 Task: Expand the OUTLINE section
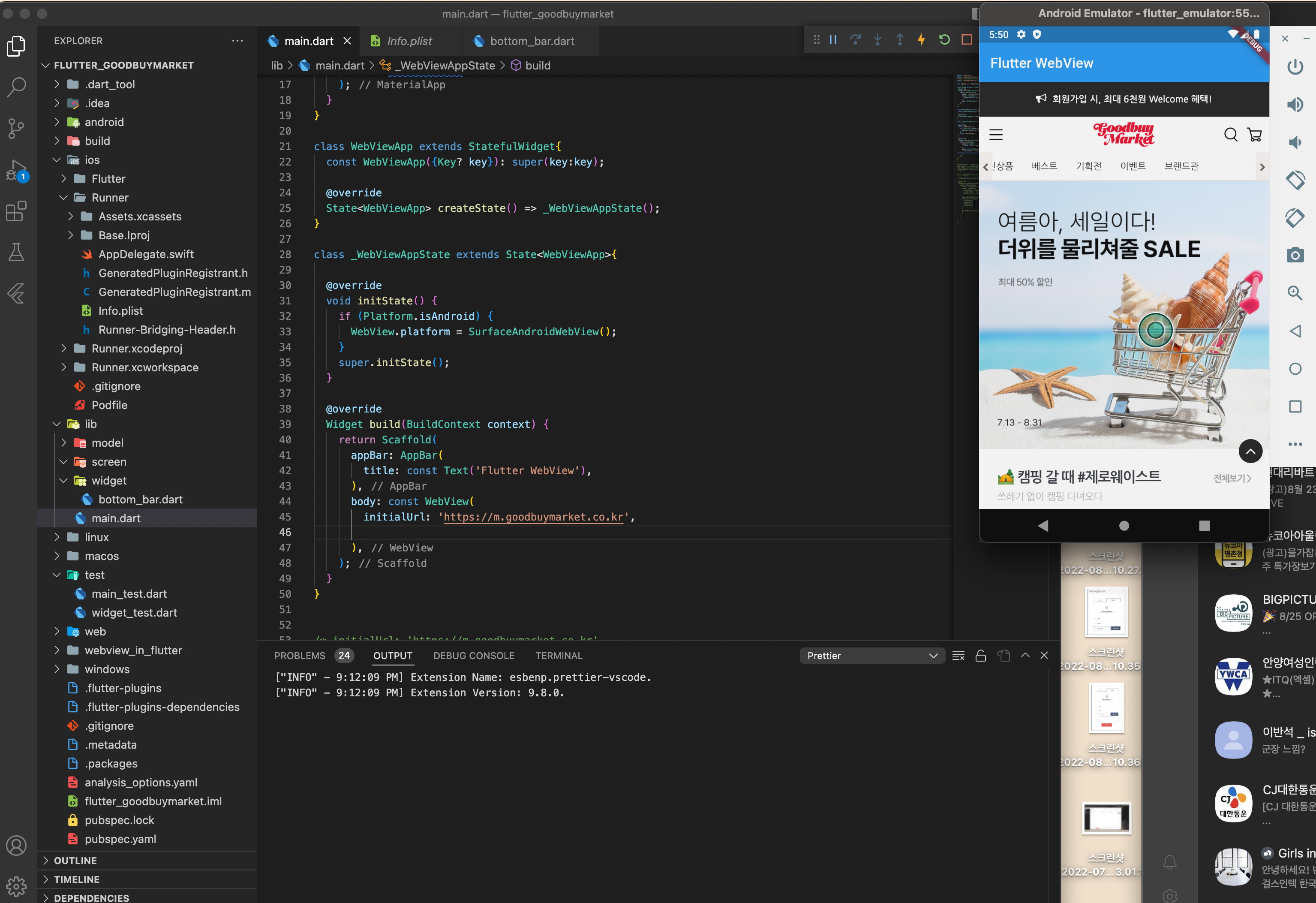pos(75,860)
